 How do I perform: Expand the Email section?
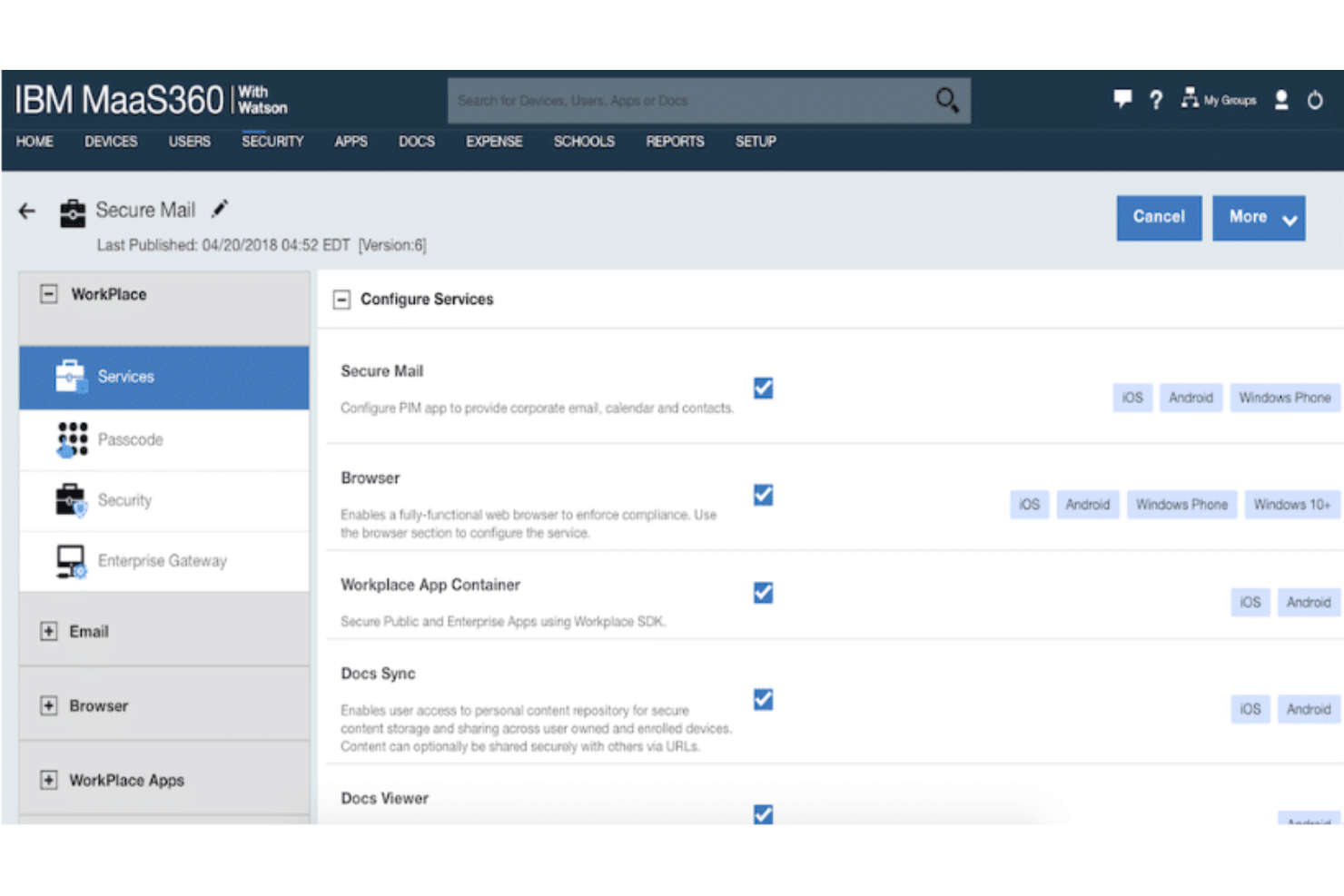[x=47, y=630]
